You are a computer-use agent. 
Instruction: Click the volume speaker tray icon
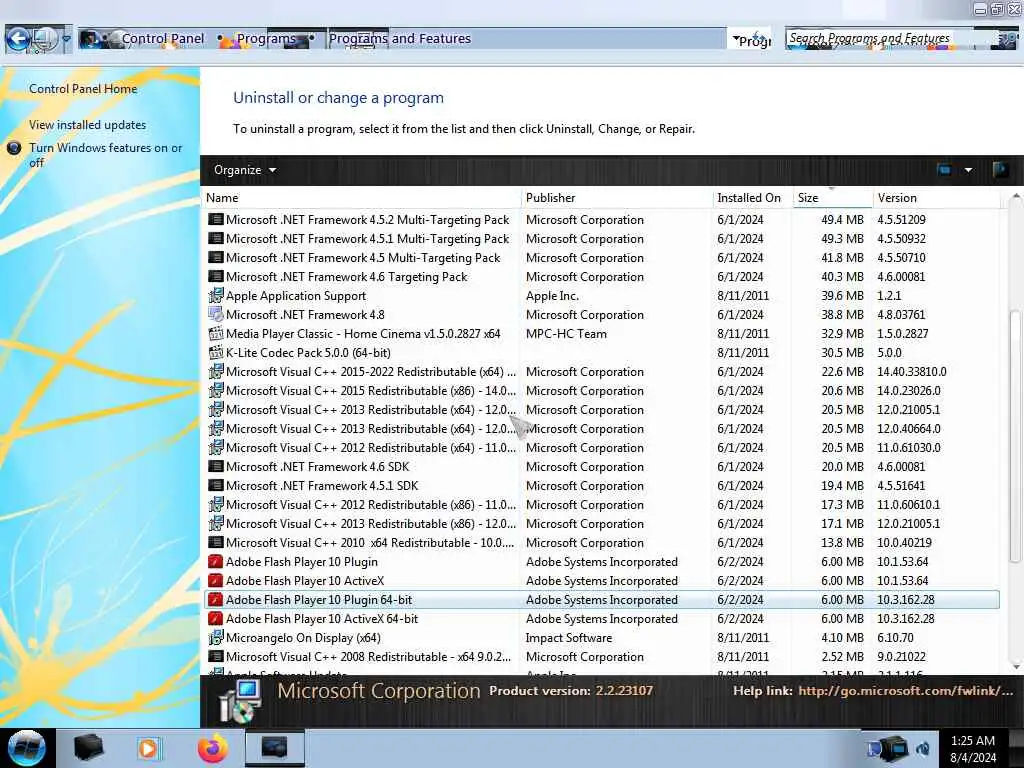tap(923, 748)
